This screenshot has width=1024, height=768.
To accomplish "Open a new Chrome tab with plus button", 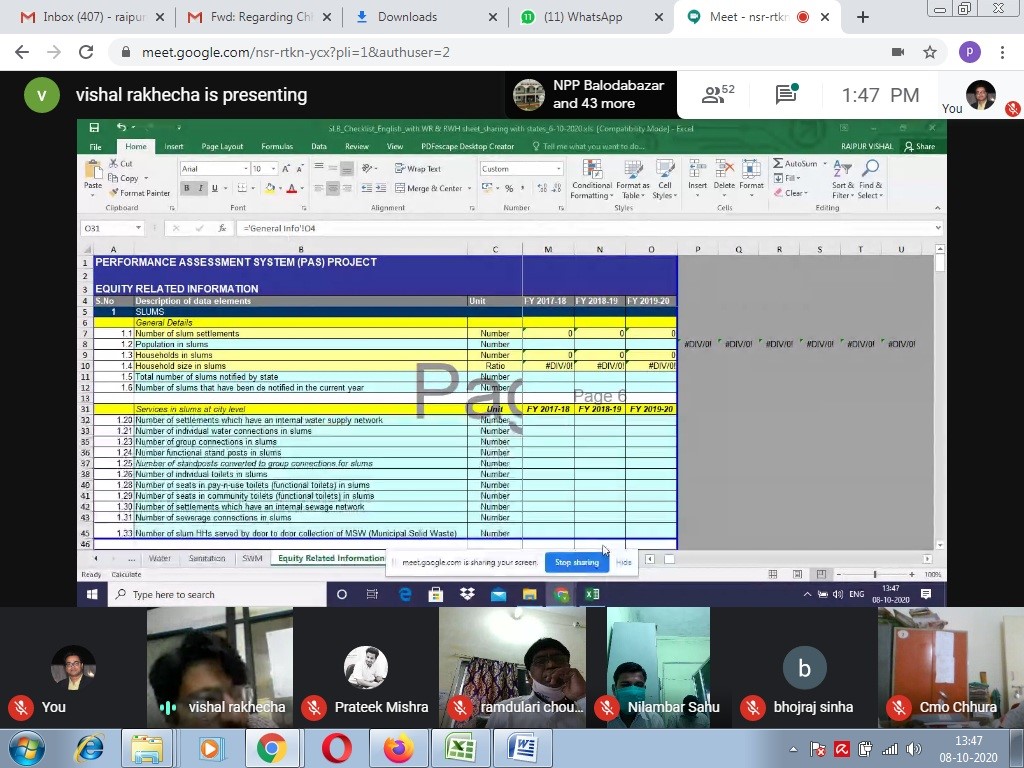I will point(863,17).
